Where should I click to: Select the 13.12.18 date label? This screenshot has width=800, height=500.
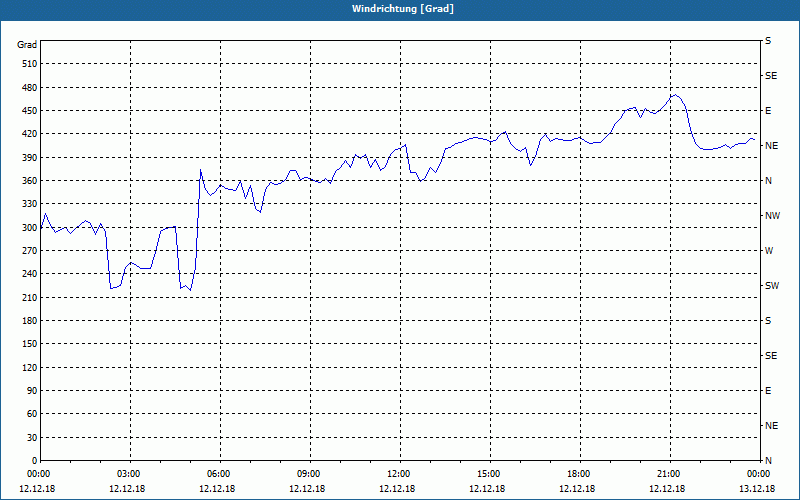[x=757, y=489]
